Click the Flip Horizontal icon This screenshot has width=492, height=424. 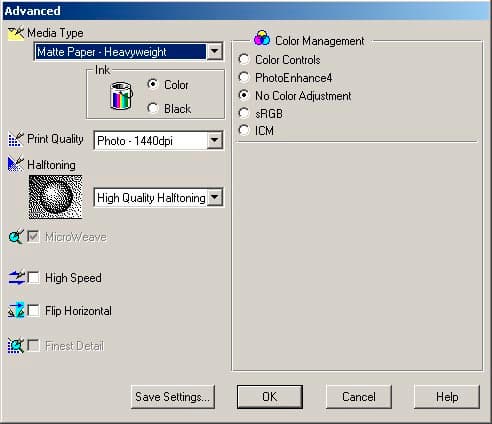point(16,310)
